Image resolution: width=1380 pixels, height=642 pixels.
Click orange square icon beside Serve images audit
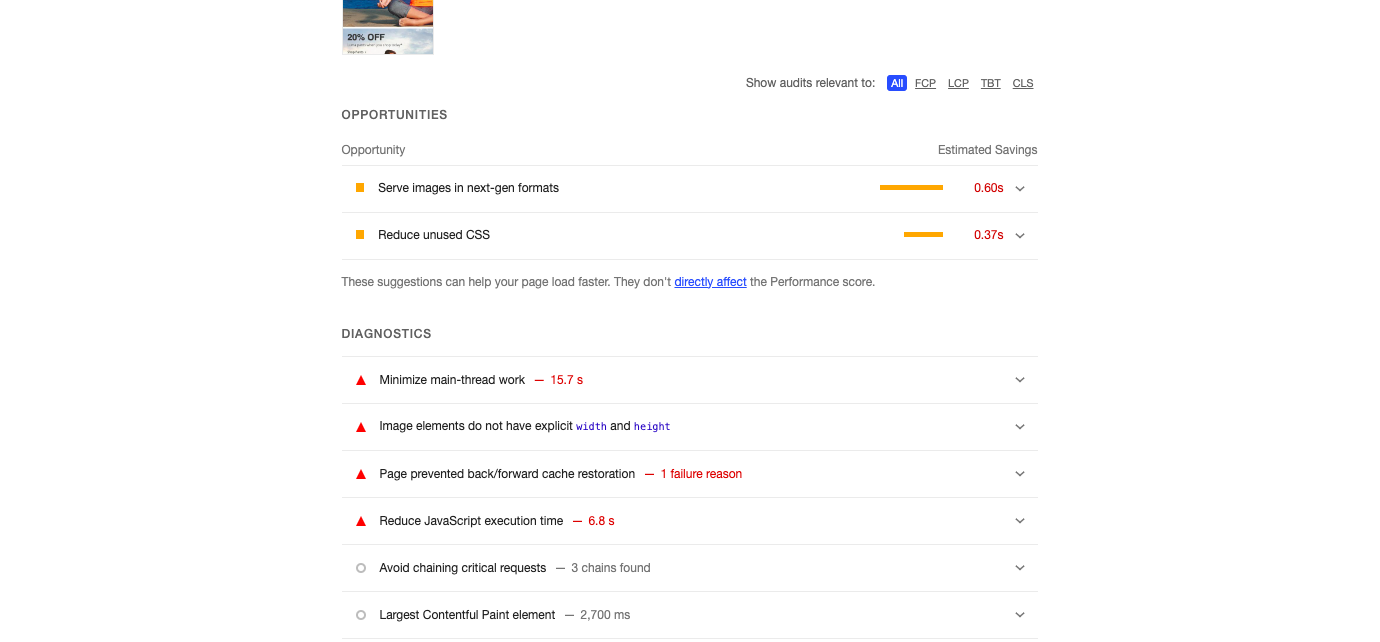pos(360,188)
